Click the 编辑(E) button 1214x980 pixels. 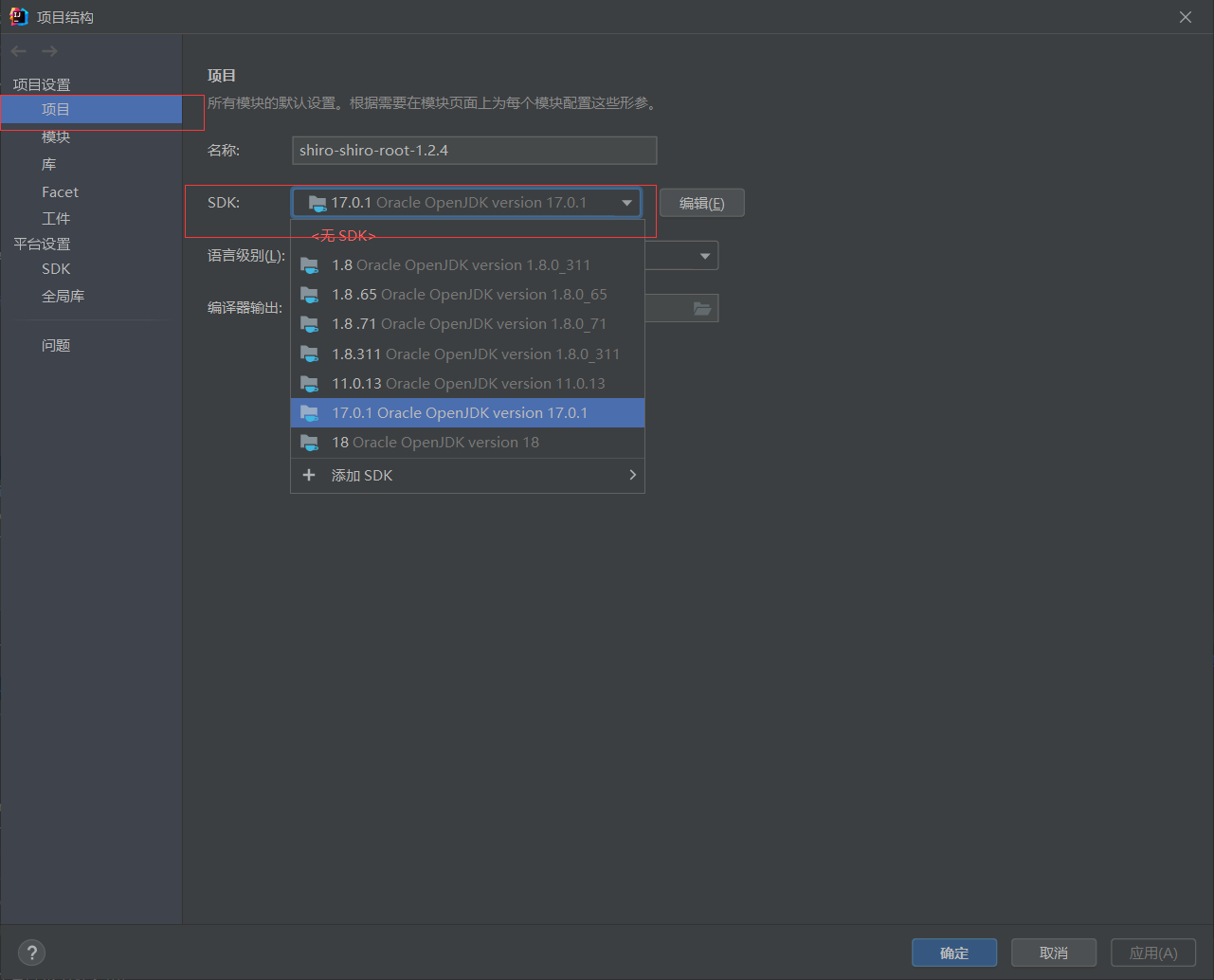(701, 203)
